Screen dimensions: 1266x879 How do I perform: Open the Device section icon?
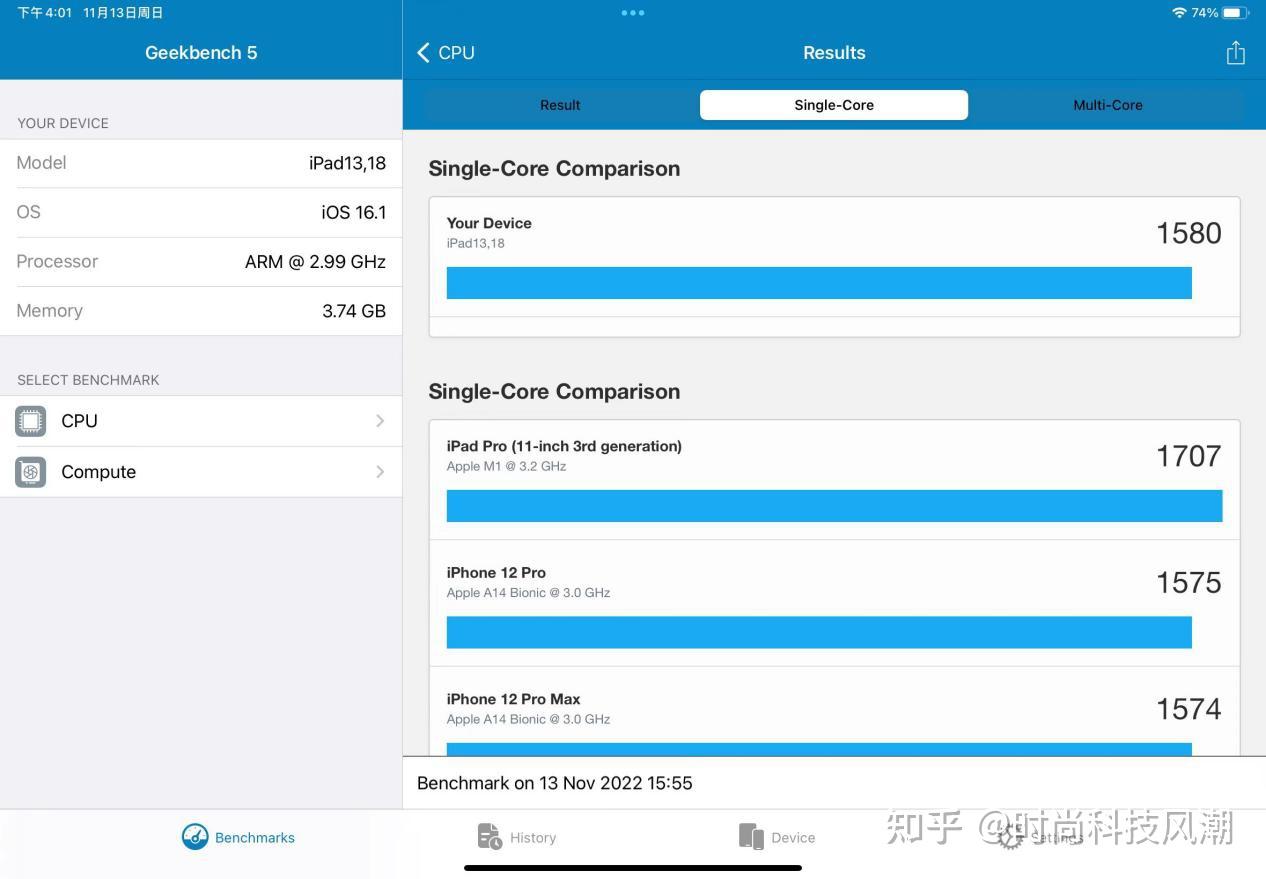[751, 836]
